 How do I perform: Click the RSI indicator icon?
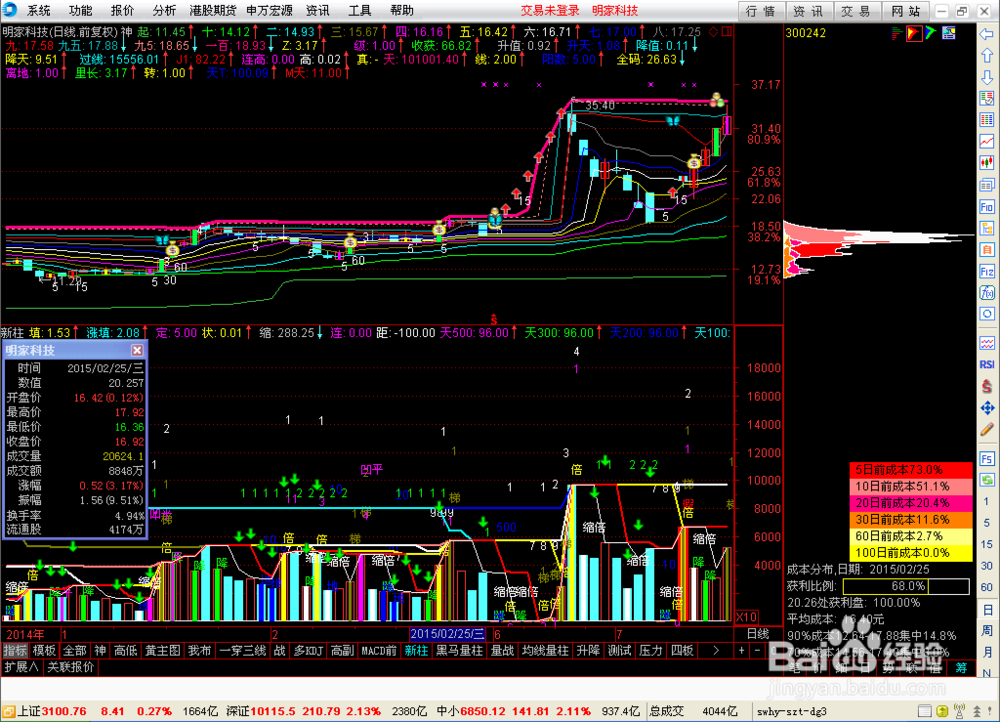987,364
